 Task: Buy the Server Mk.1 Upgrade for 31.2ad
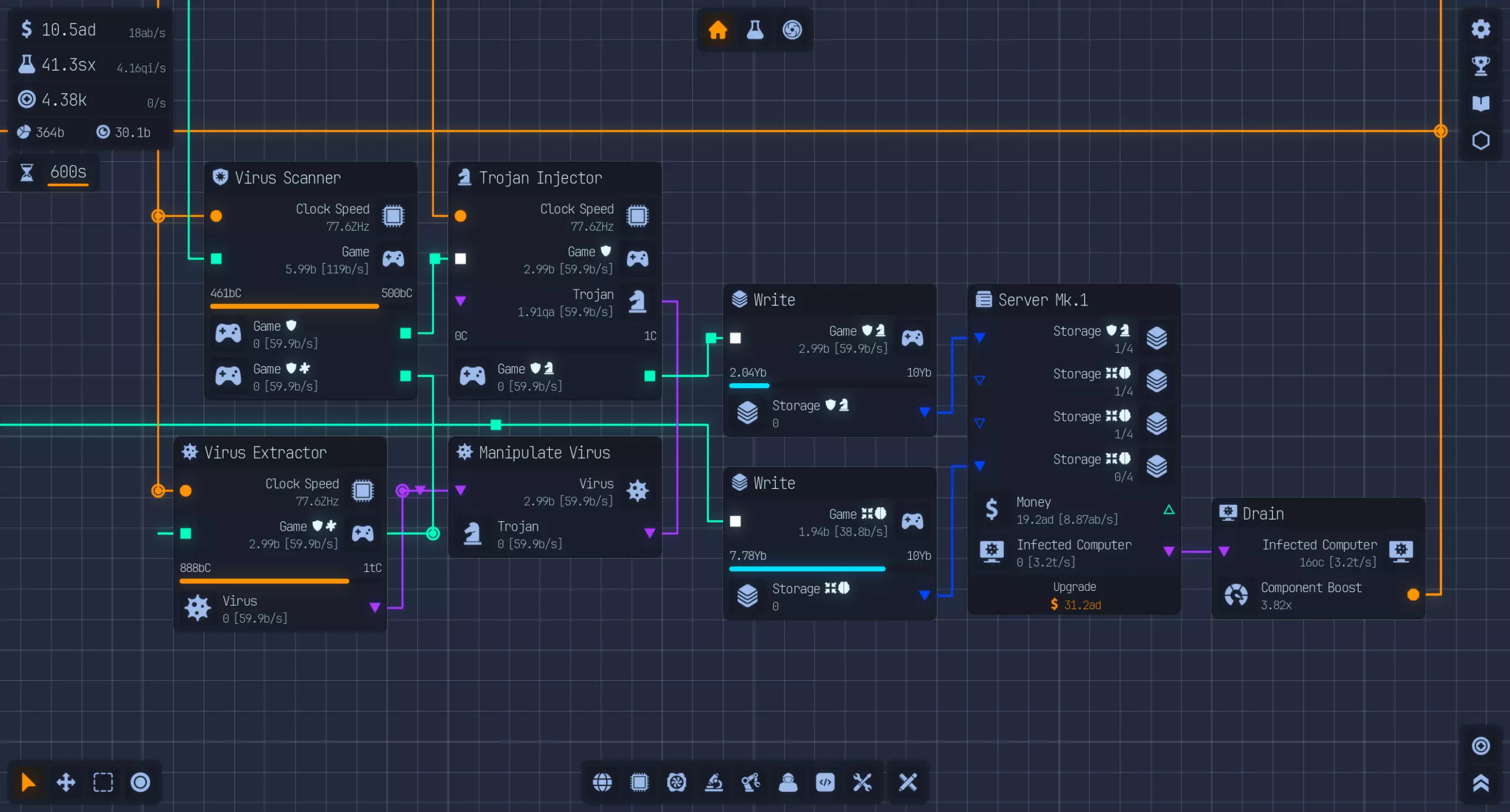pos(1075,596)
